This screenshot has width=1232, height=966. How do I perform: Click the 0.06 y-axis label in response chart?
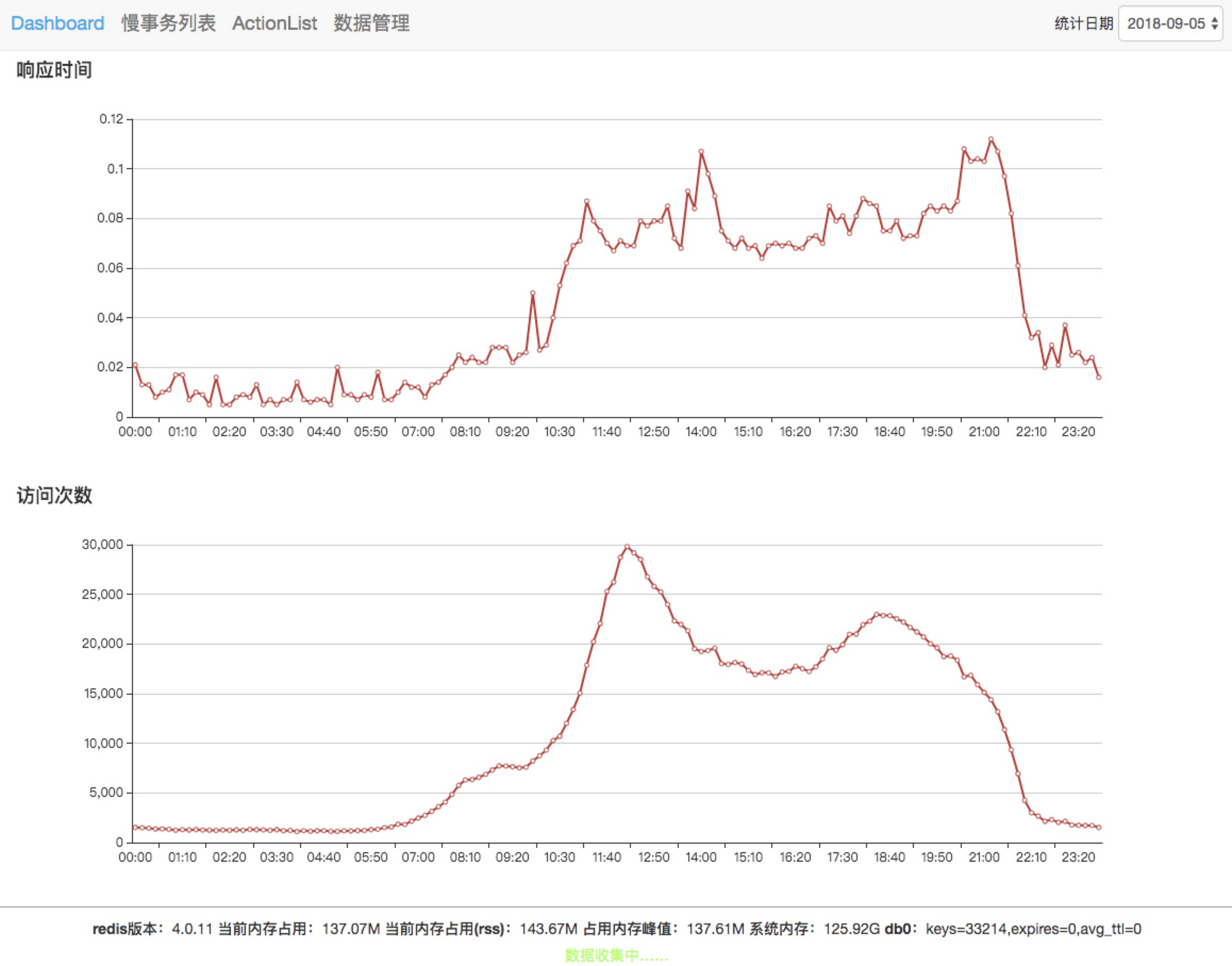click(110, 268)
